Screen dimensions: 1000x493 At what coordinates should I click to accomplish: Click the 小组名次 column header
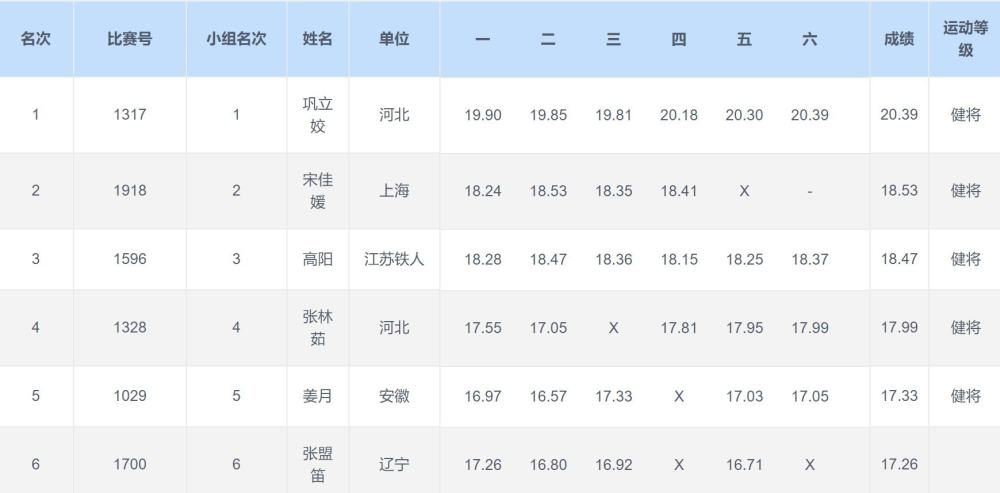(x=236, y=40)
